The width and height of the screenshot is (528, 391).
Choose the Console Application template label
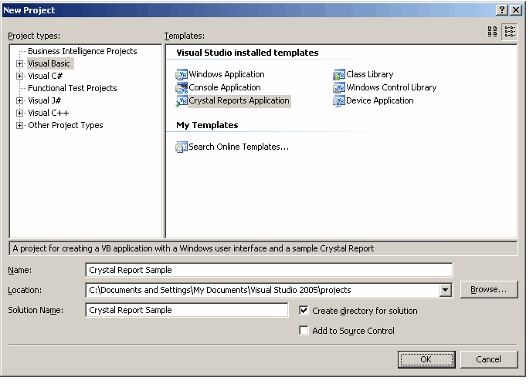225,88
